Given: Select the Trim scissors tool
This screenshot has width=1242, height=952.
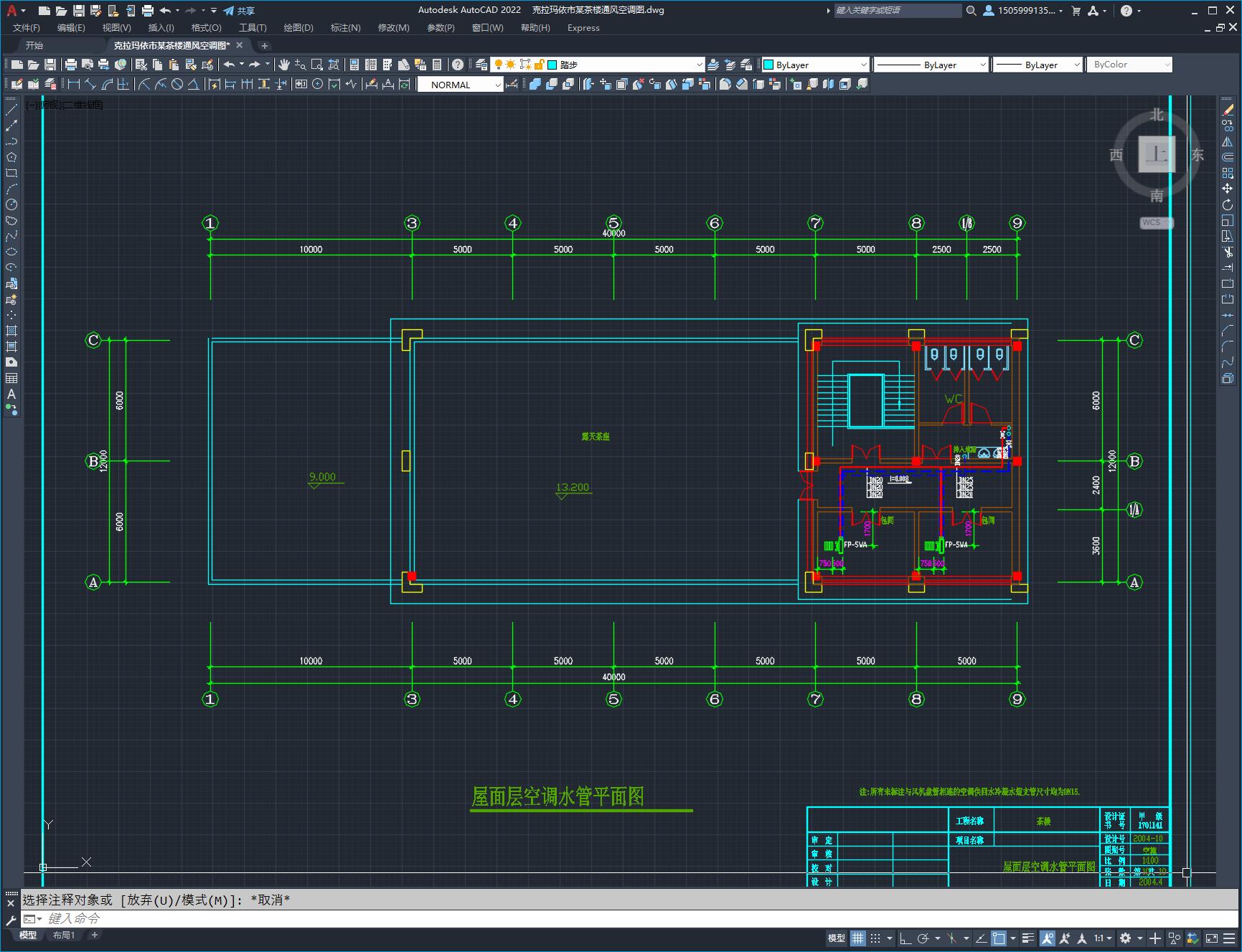Looking at the screenshot, I should tap(1228, 252).
